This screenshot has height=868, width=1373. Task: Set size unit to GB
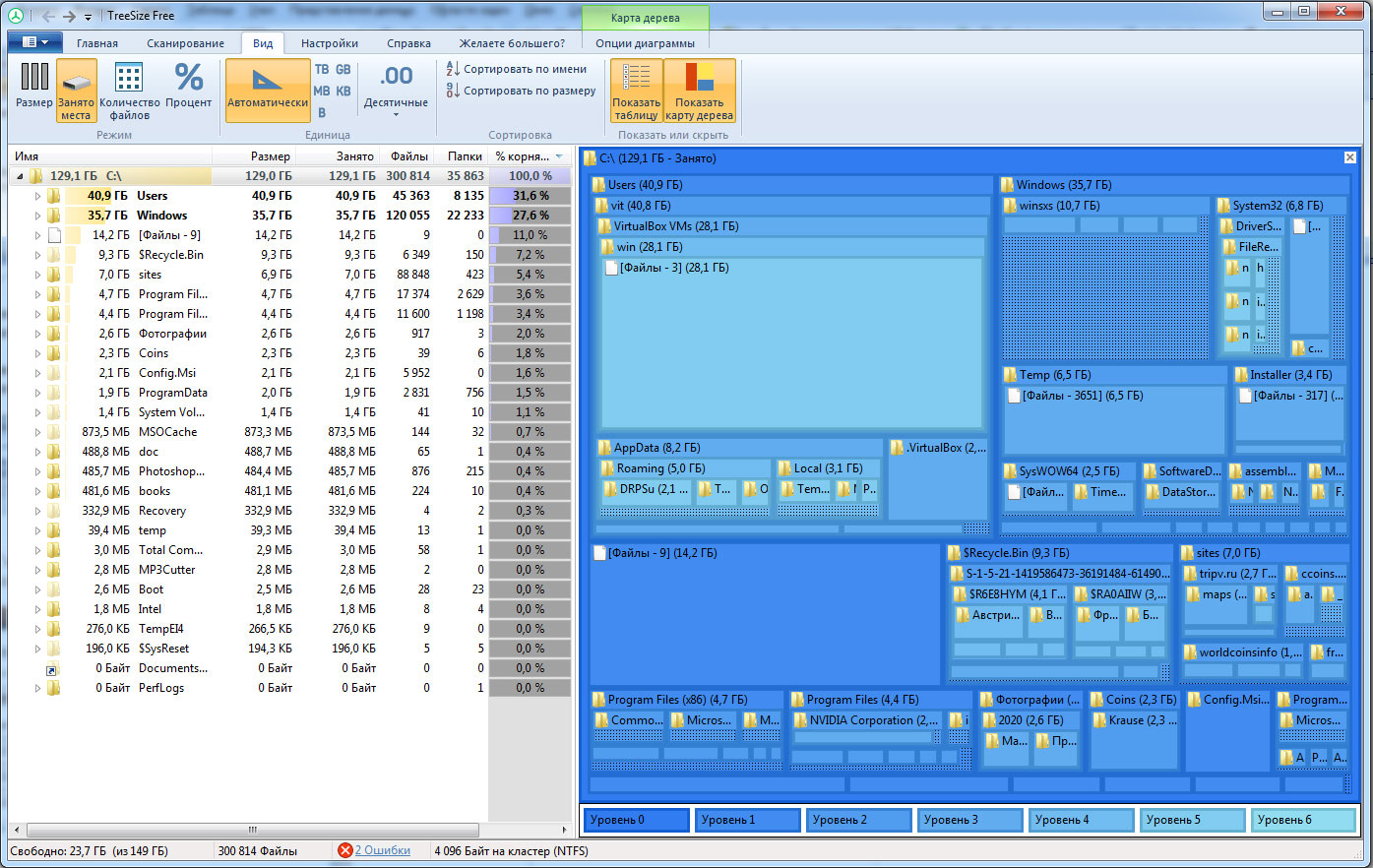coord(343,70)
